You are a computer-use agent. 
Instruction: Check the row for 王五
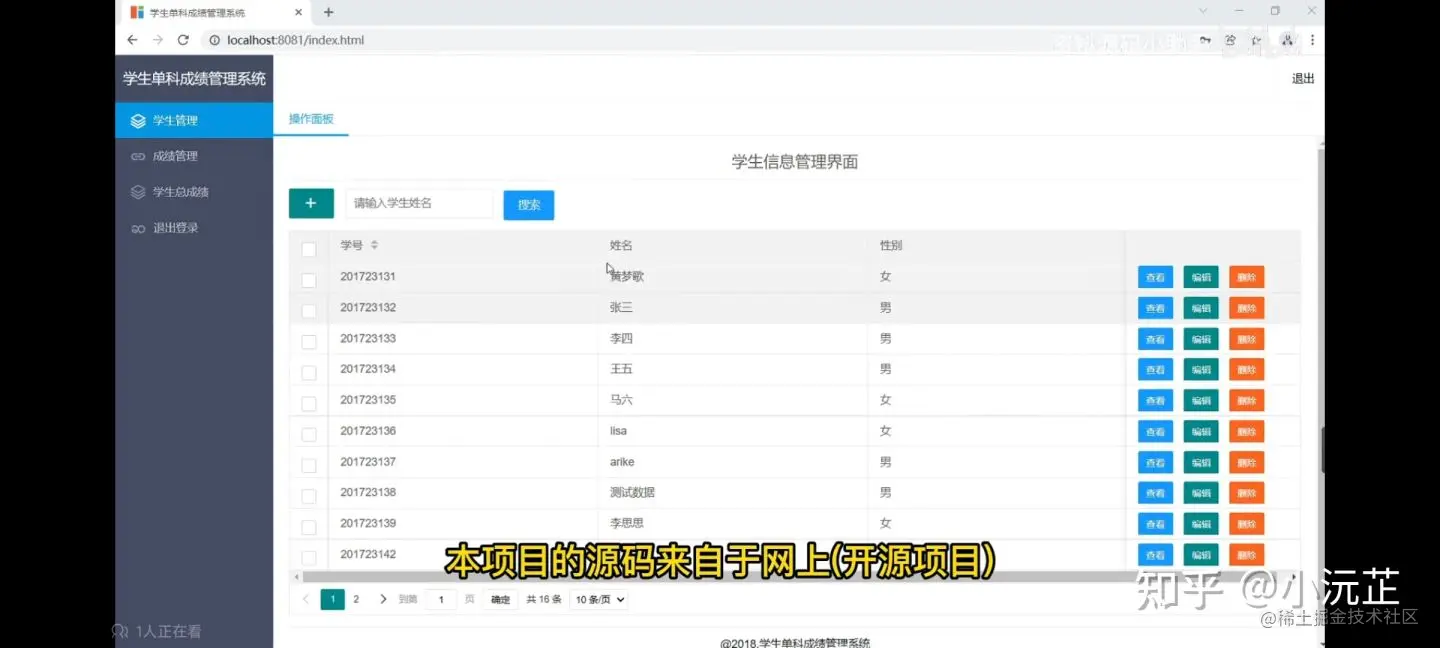pyautogui.click(x=309, y=373)
